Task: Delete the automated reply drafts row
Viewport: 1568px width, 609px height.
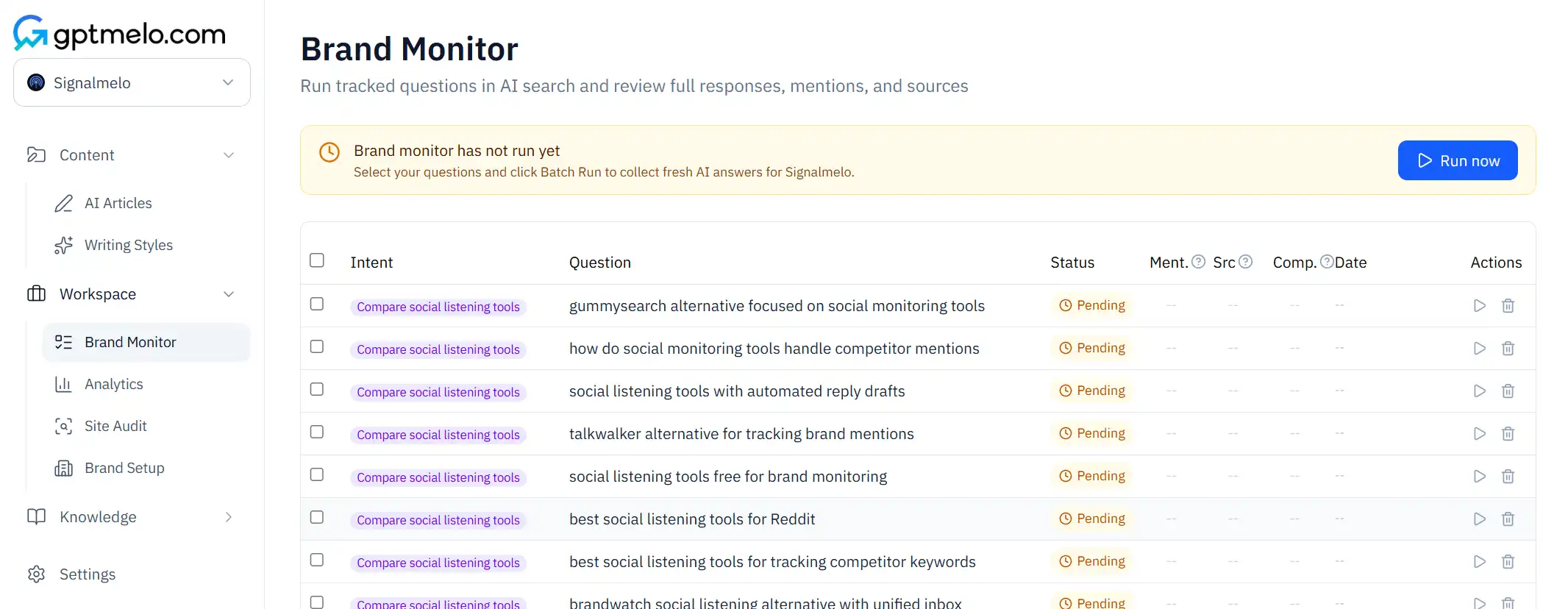Action: pos(1508,391)
